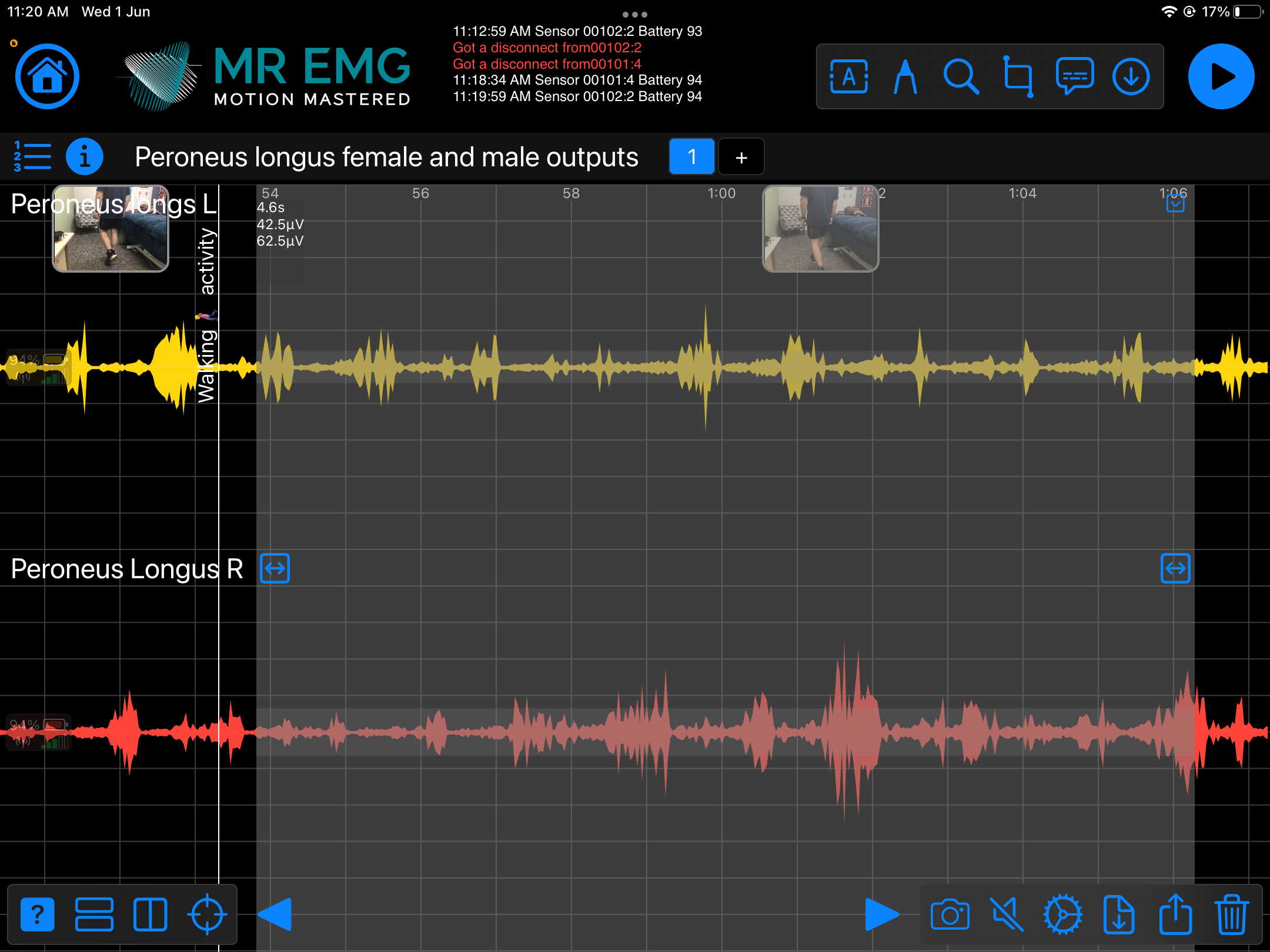This screenshot has height=952, width=1270.
Task: Export file with document download icon
Action: click(1119, 914)
